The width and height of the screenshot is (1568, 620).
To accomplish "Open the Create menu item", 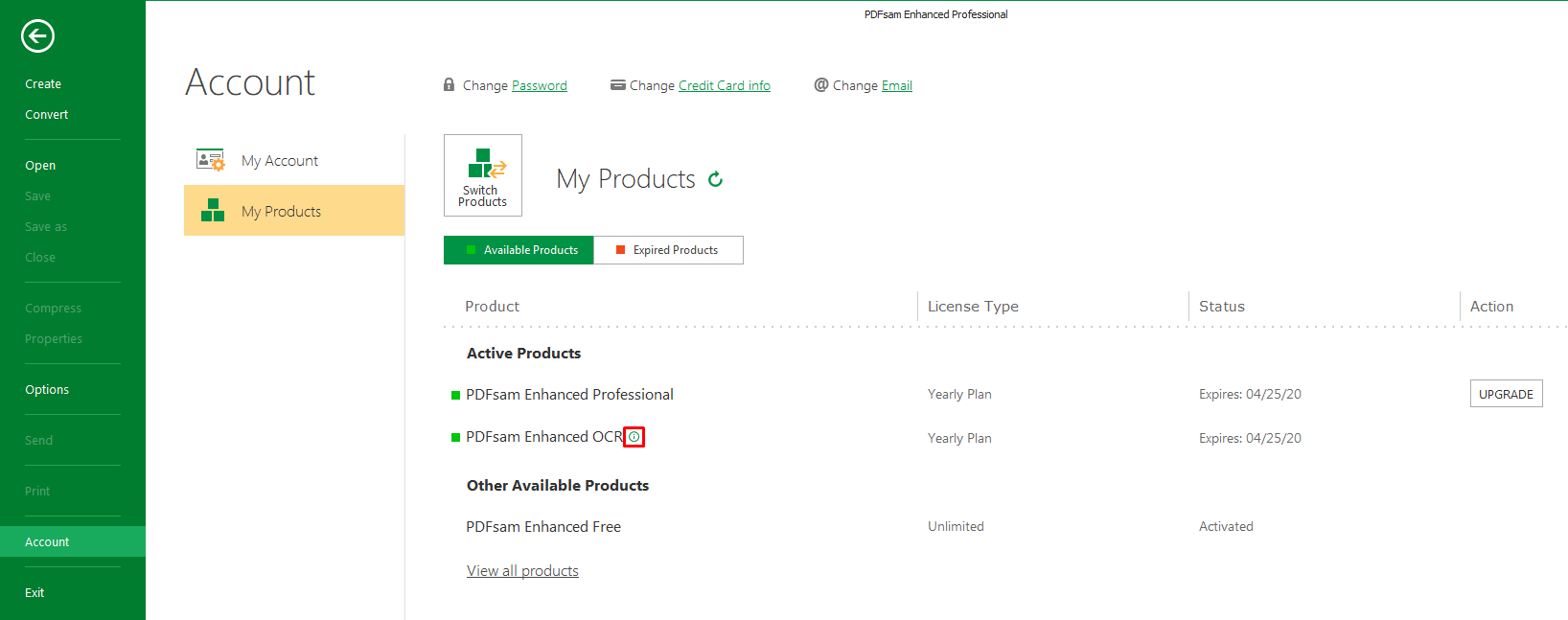I will (43, 84).
